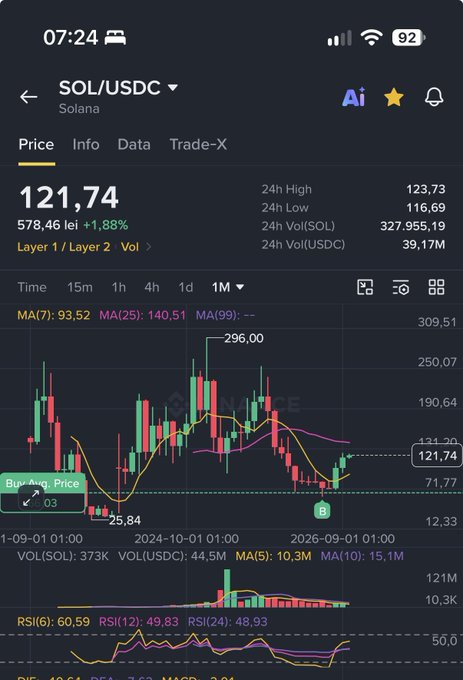
Task: Open the AI assistant icon
Action: [354, 97]
